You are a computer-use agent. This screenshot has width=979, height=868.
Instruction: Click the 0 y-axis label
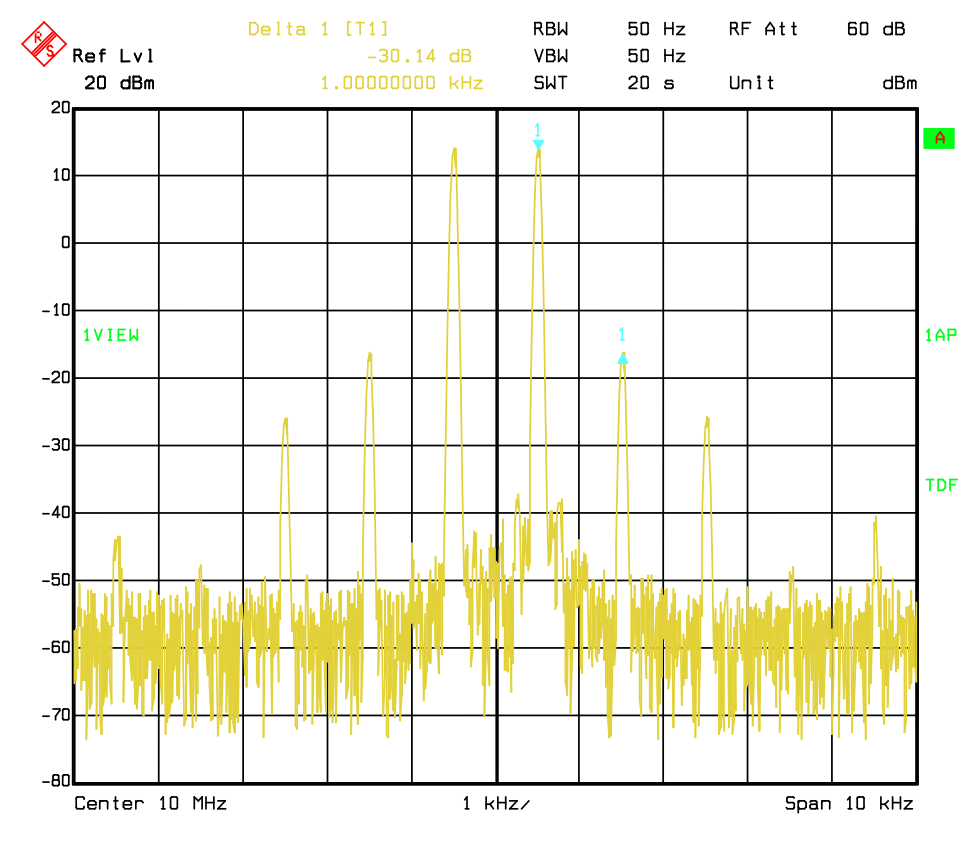[x=66, y=243]
